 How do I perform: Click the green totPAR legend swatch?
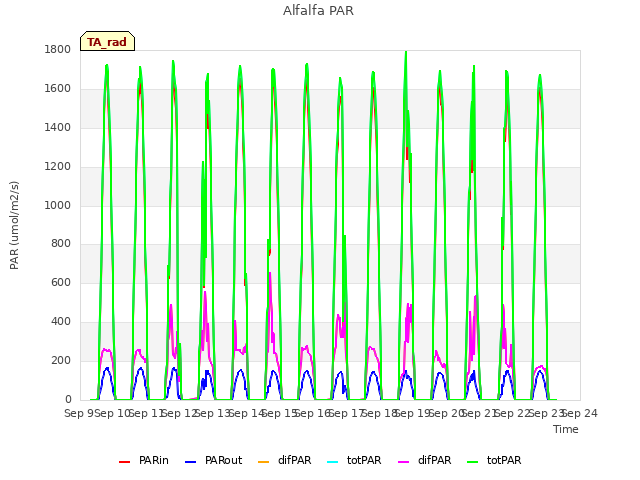tap(472, 462)
